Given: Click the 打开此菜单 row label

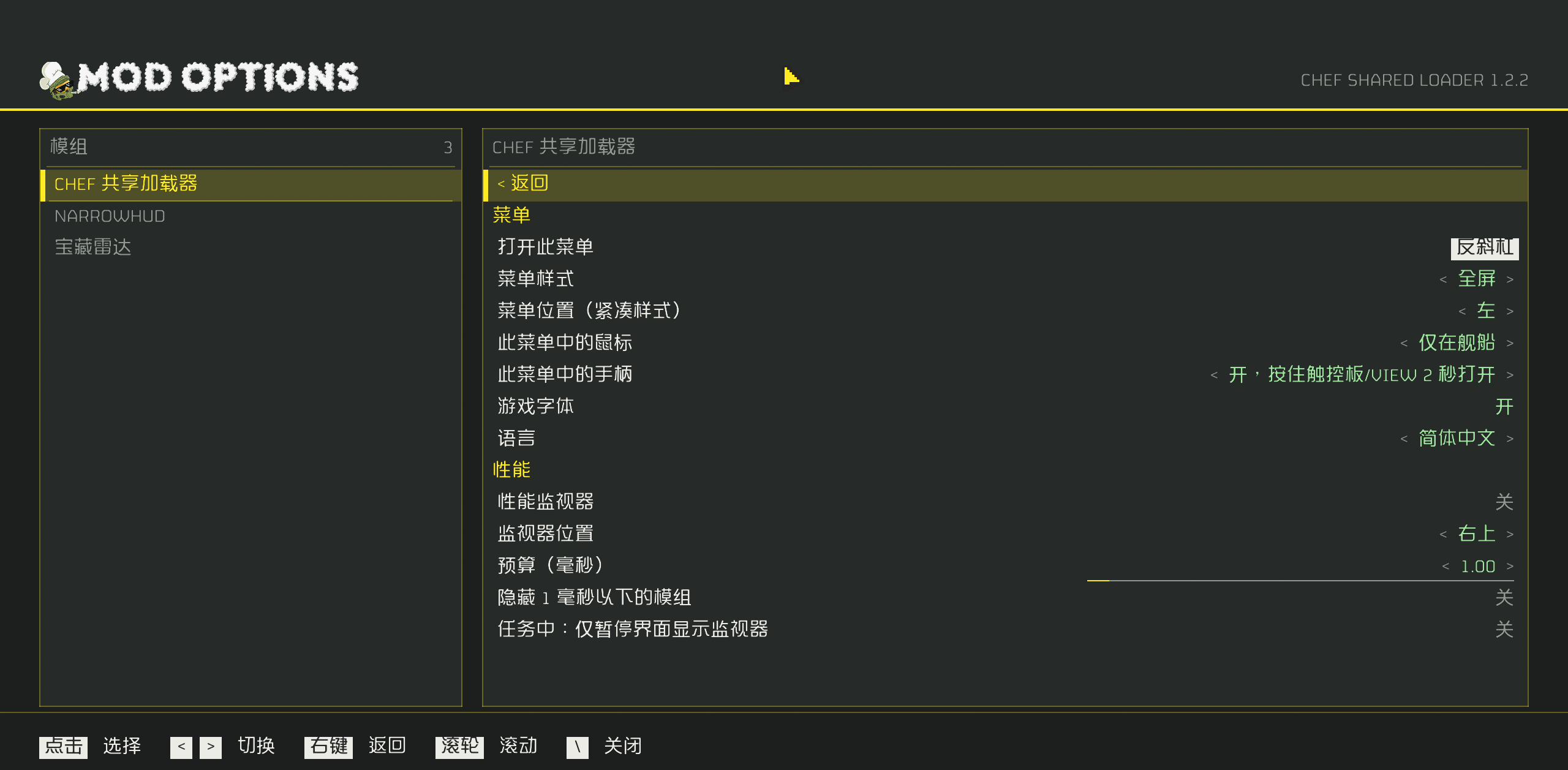Looking at the screenshot, I should tap(545, 247).
